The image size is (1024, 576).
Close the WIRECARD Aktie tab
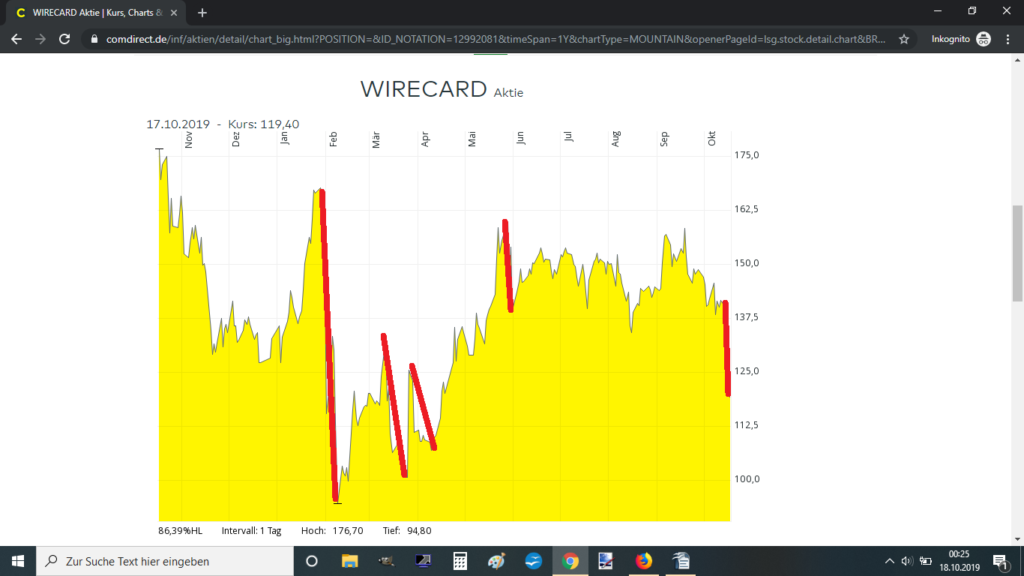point(176,12)
